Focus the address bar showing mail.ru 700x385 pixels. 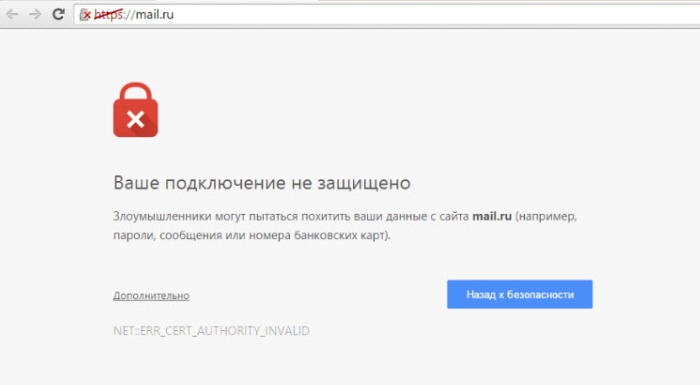coord(387,15)
